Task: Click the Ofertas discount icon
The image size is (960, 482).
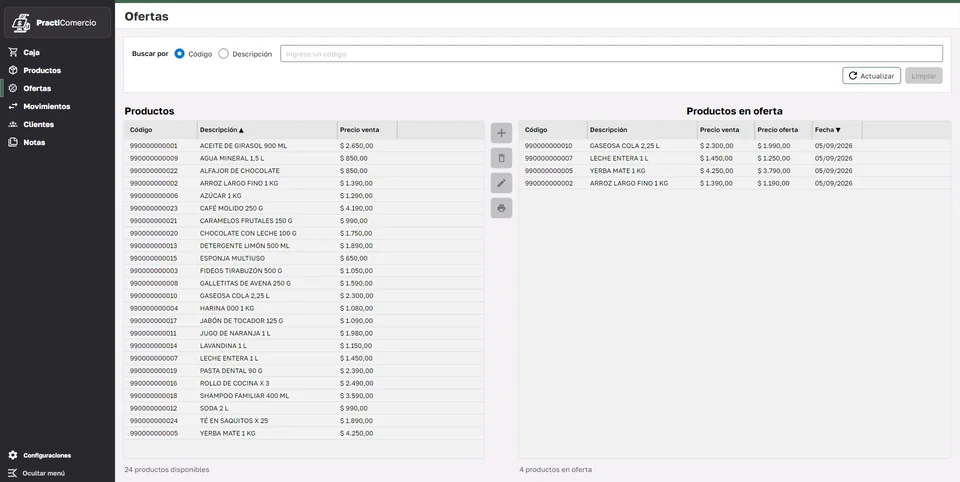Action: pos(13,88)
